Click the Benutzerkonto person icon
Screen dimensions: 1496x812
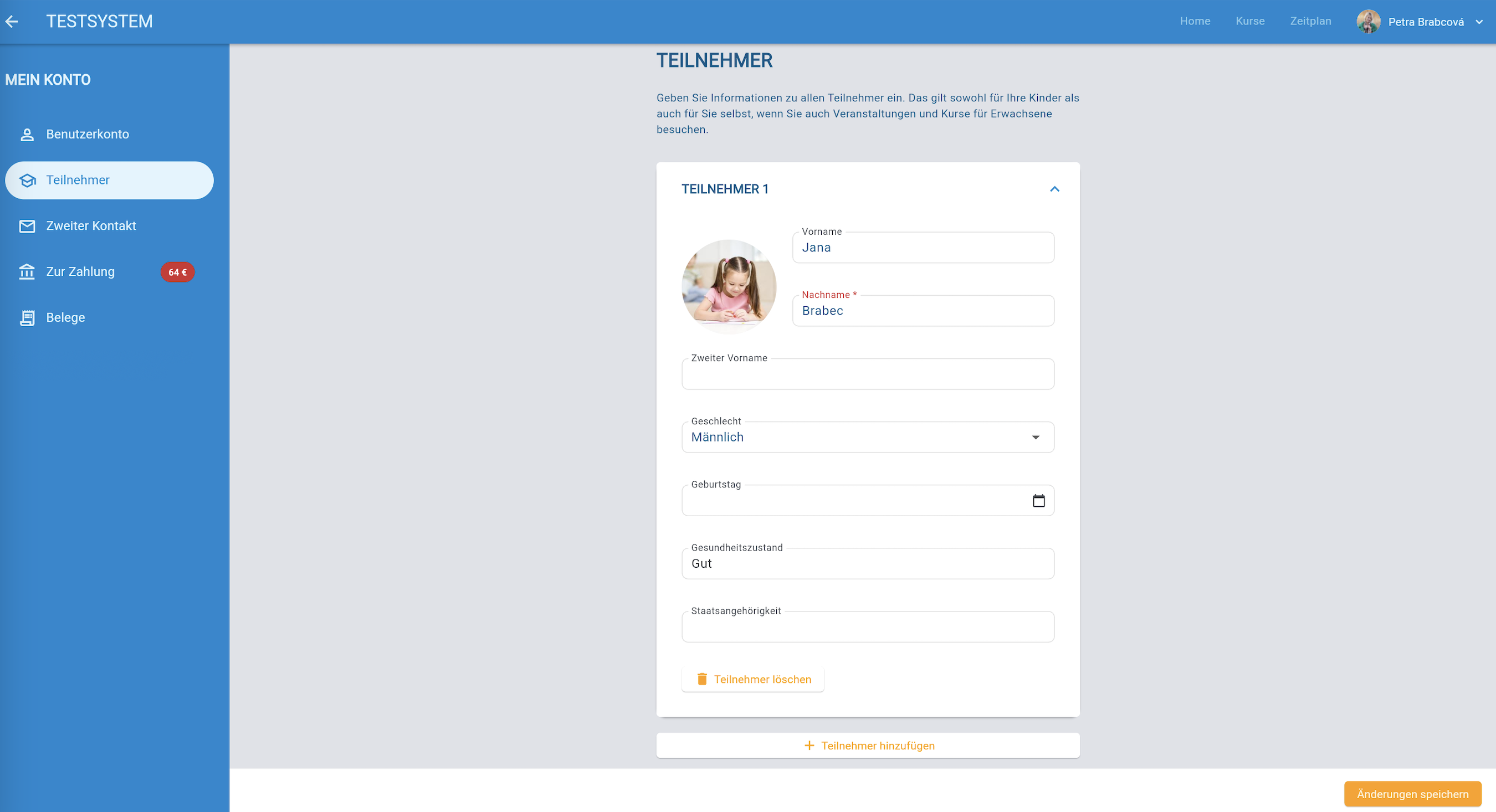pos(27,135)
